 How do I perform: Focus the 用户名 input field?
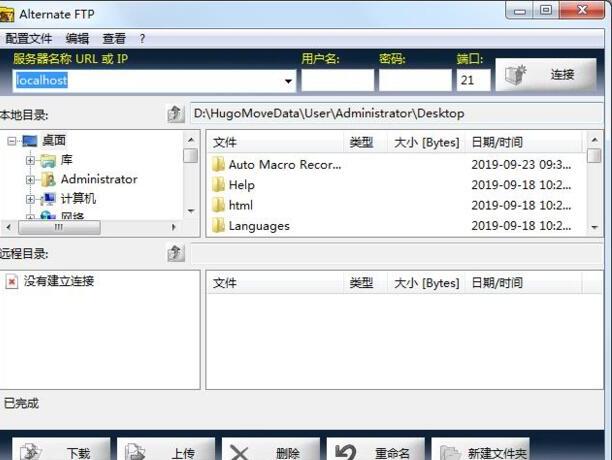pos(338,80)
